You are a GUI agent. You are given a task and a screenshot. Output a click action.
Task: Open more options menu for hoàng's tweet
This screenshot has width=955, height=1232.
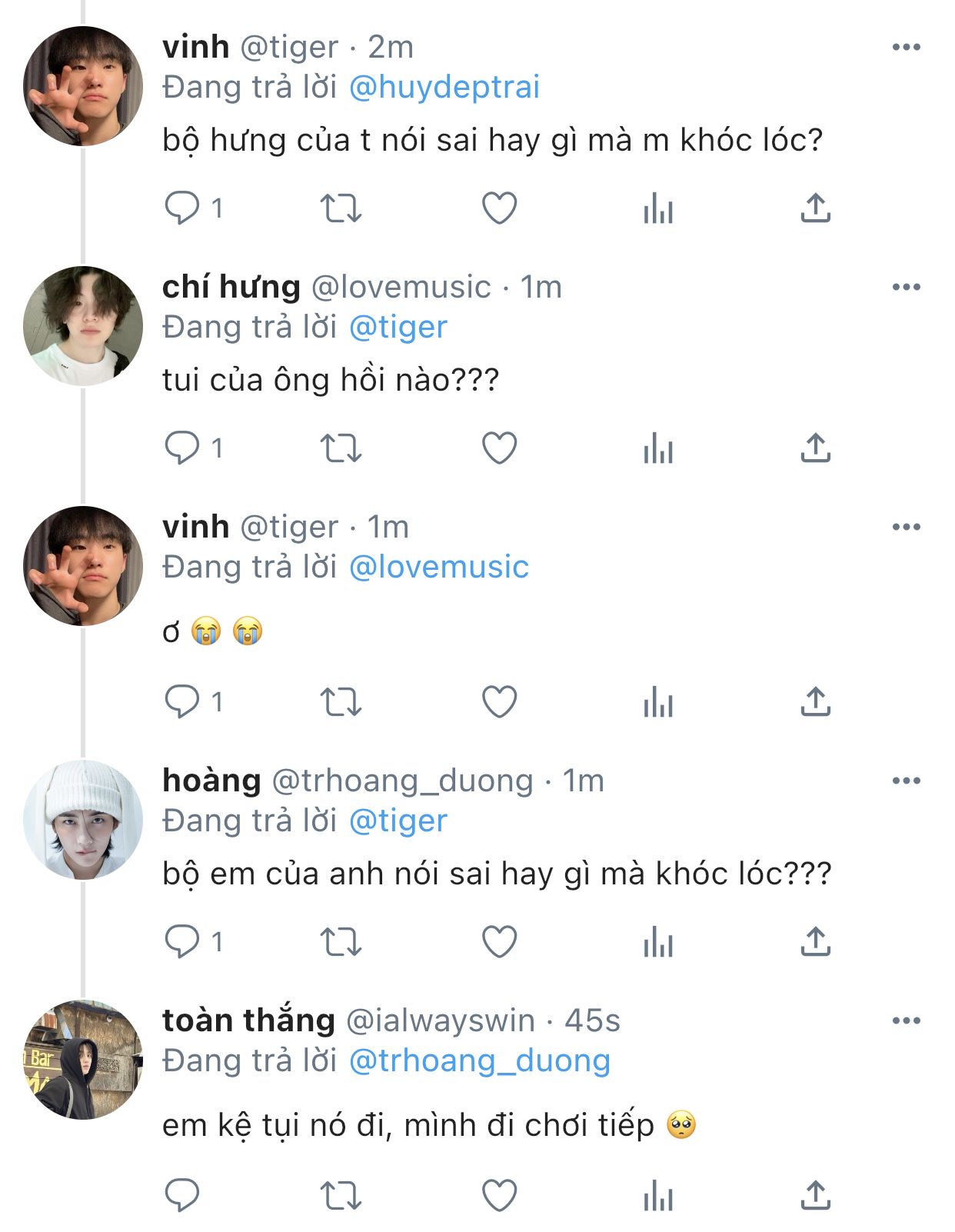[x=907, y=781]
